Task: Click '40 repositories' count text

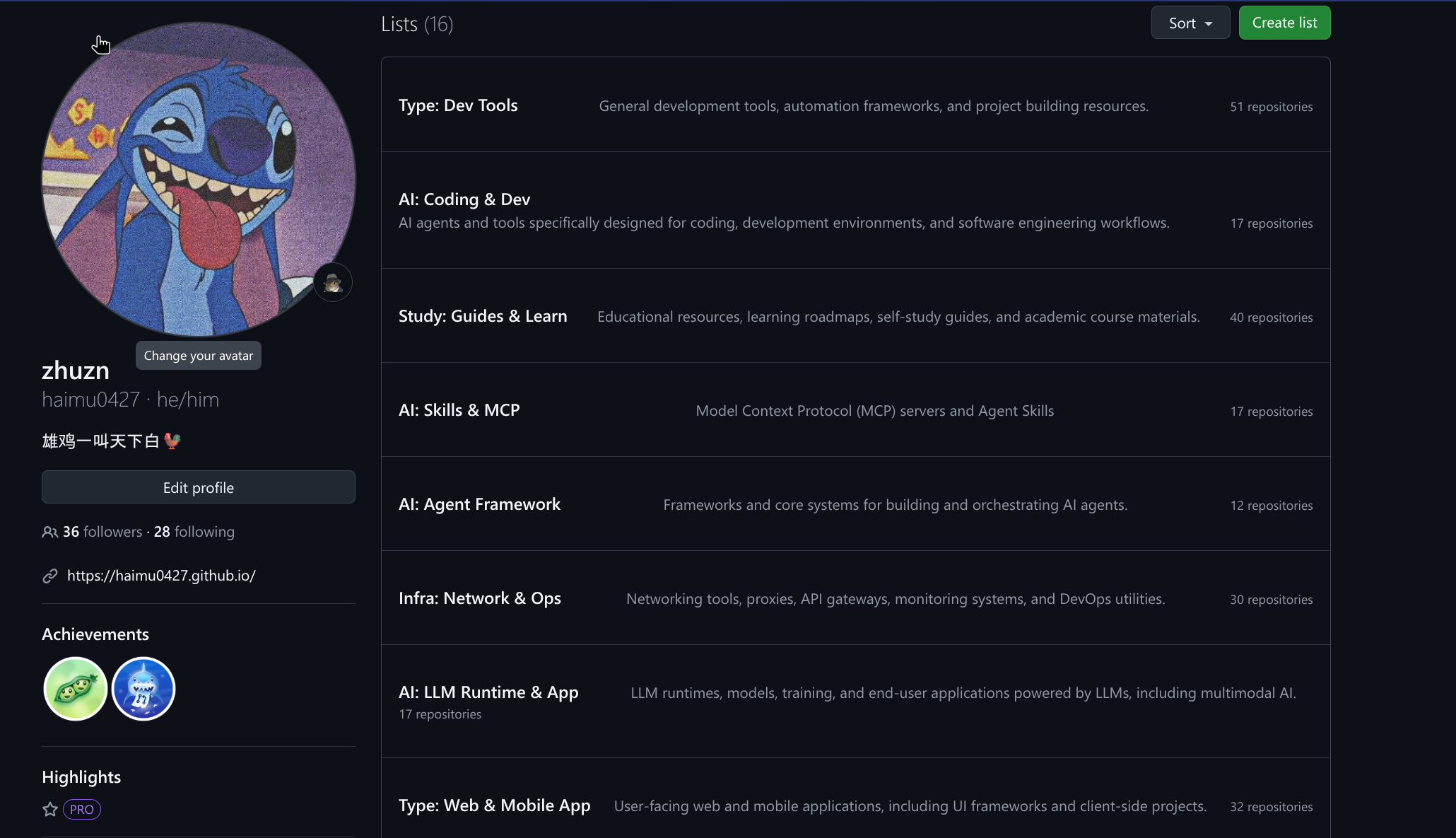Action: click(x=1272, y=318)
